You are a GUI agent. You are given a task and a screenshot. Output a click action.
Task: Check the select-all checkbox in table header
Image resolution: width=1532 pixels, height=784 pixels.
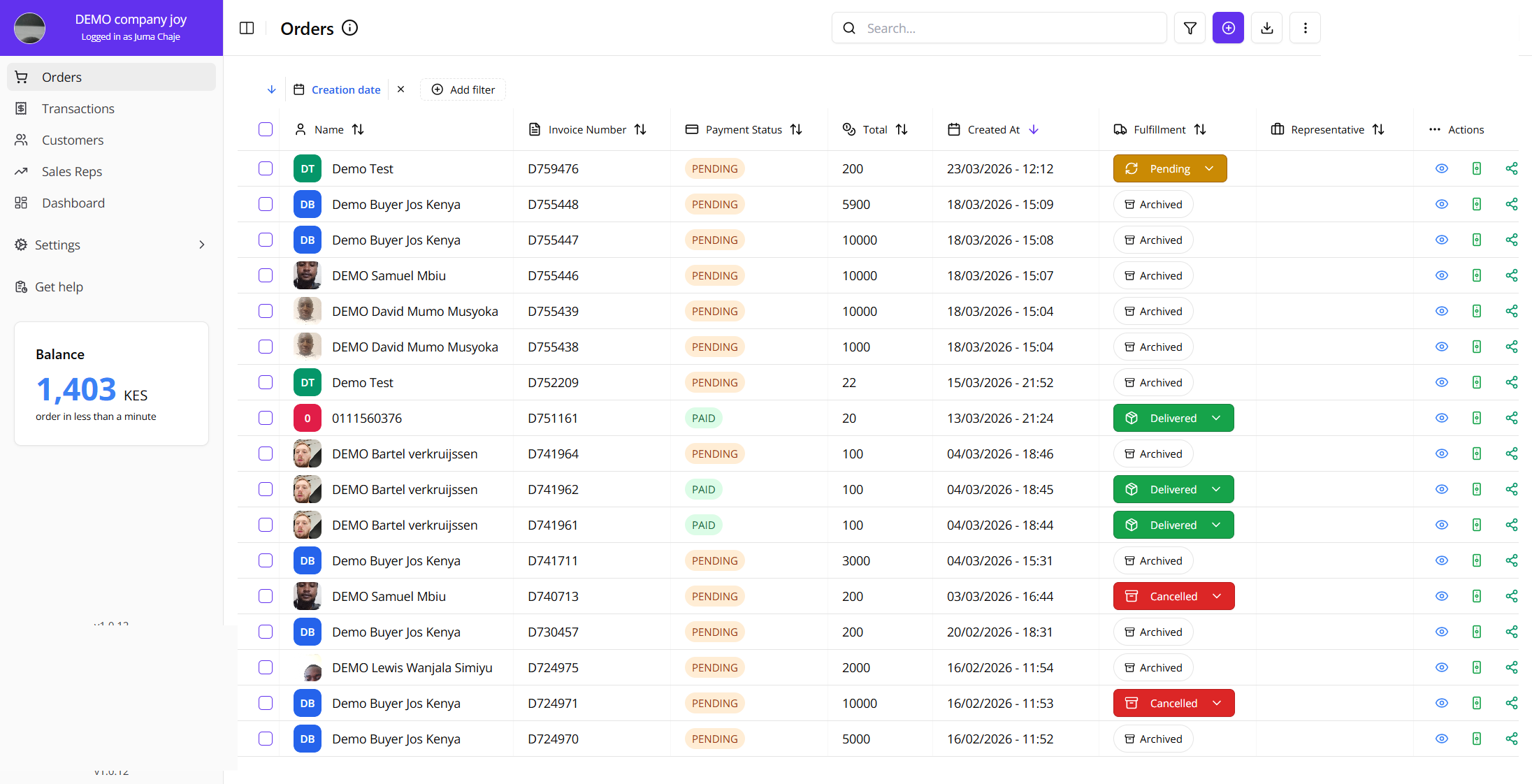(266, 129)
